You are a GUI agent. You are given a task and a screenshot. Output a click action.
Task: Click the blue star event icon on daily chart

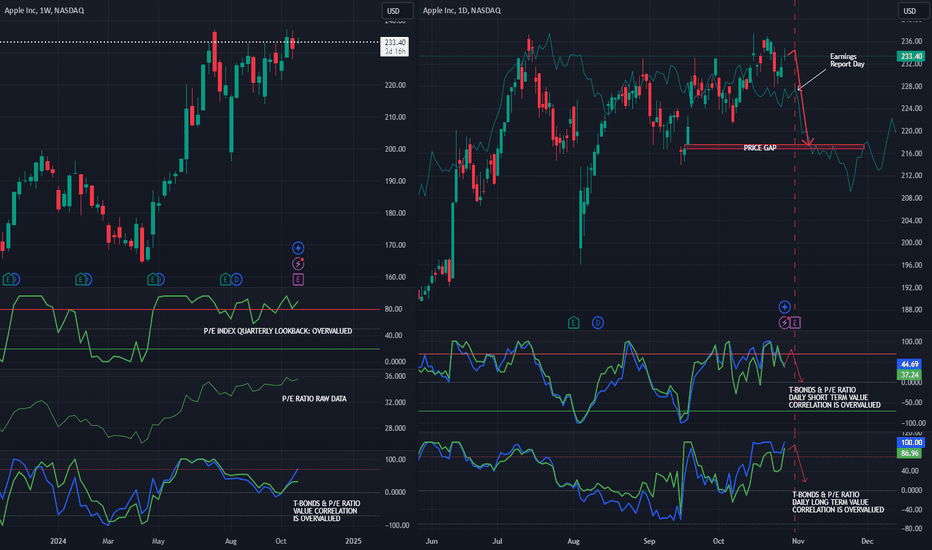(x=785, y=307)
